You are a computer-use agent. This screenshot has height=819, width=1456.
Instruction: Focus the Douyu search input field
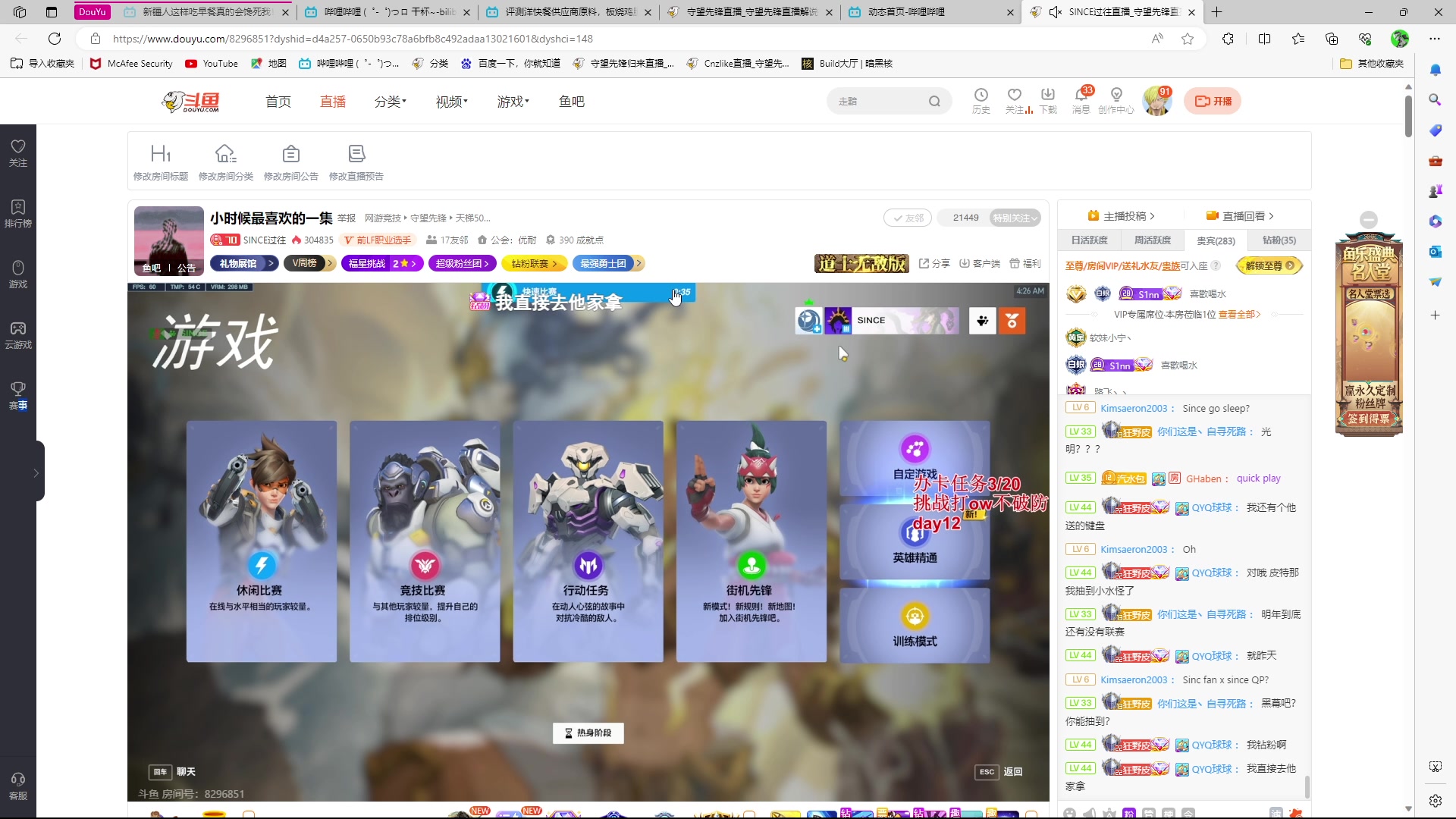point(878,101)
